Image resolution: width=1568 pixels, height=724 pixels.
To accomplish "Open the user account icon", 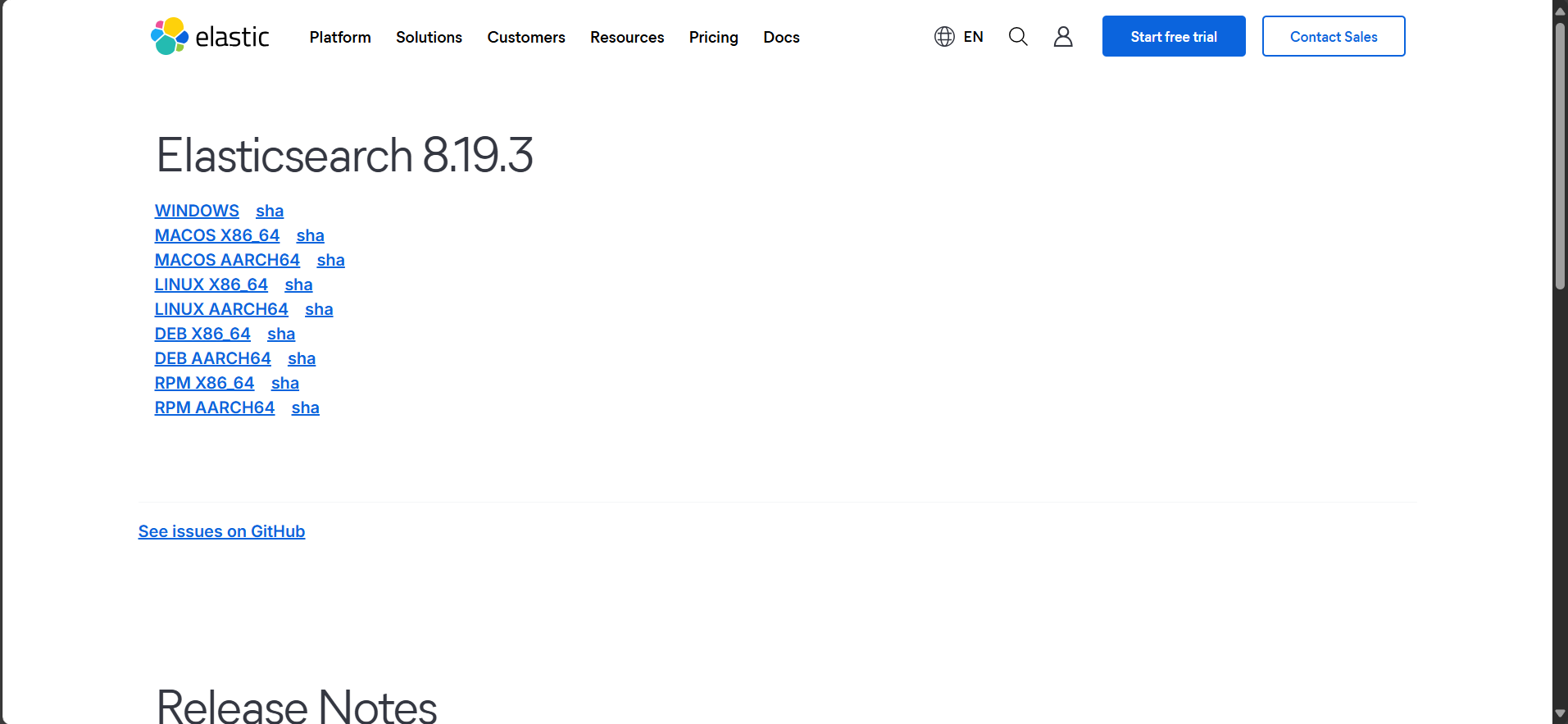I will tap(1063, 37).
